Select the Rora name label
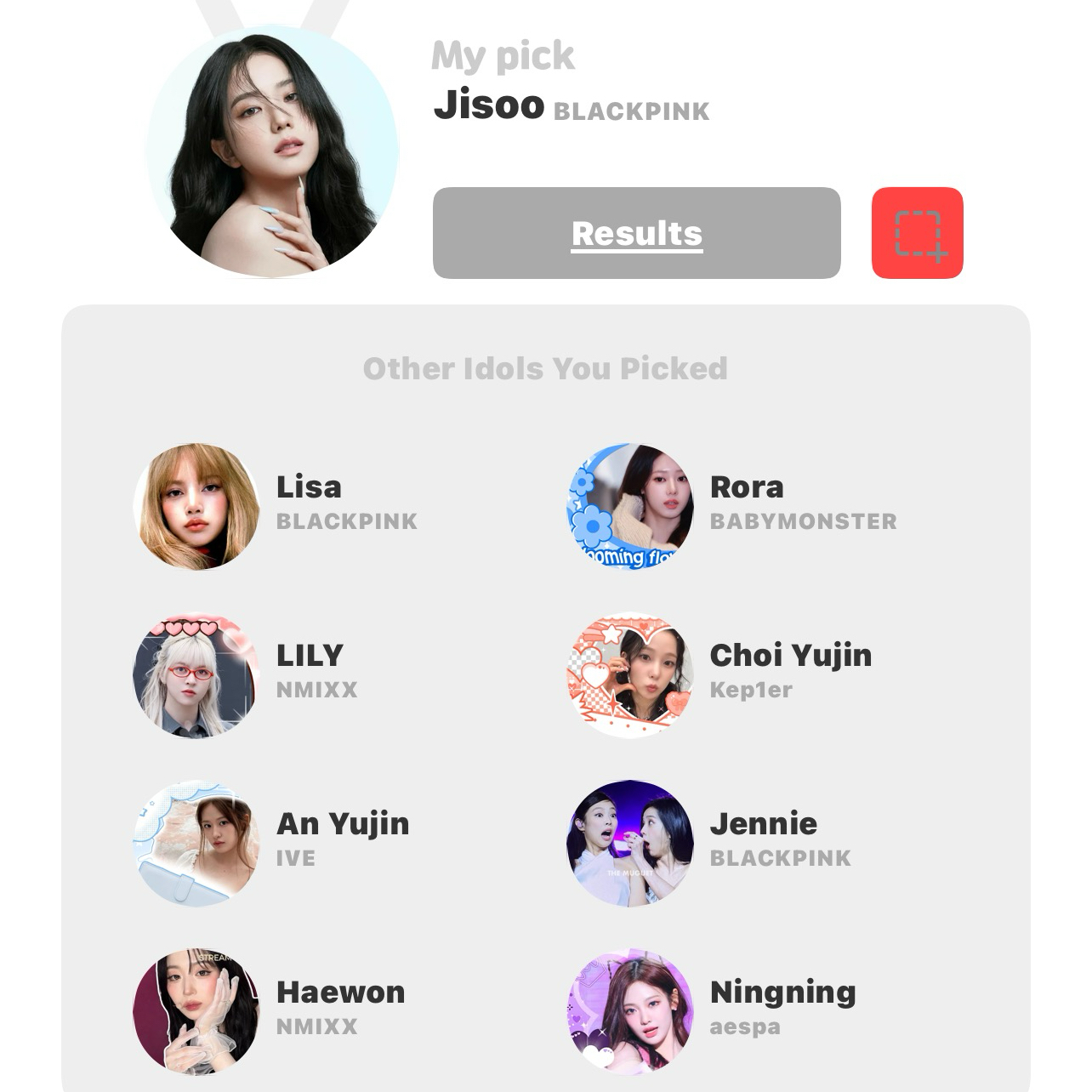Image resolution: width=1092 pixels, height=1092 pixels. click(747, 487)
